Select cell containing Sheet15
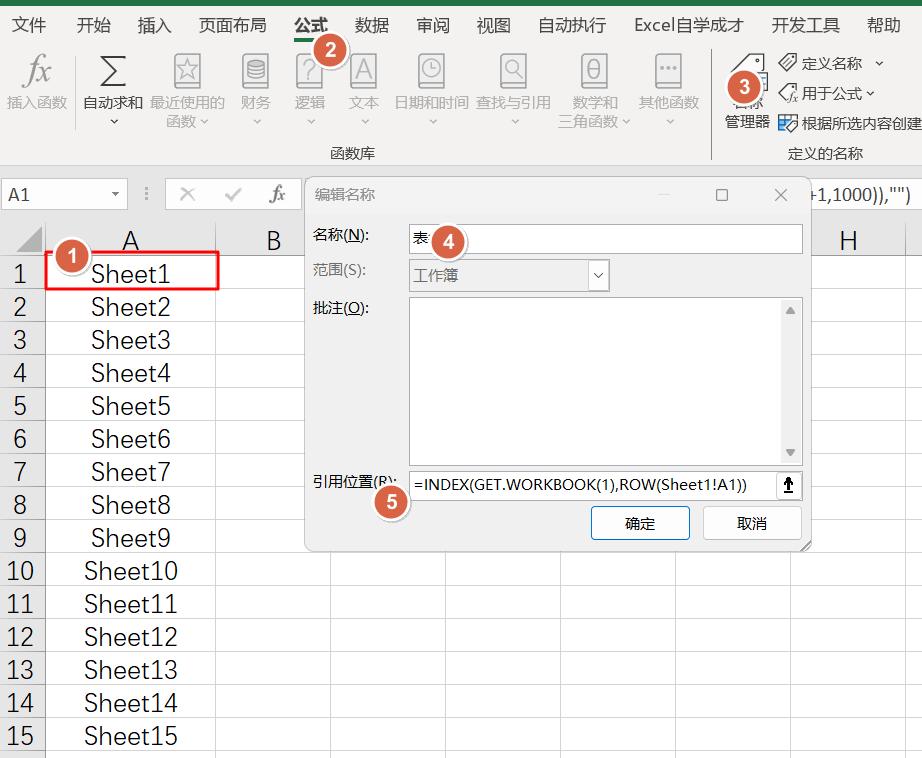Viewport: 922px width, 758px height. (131, 735)
